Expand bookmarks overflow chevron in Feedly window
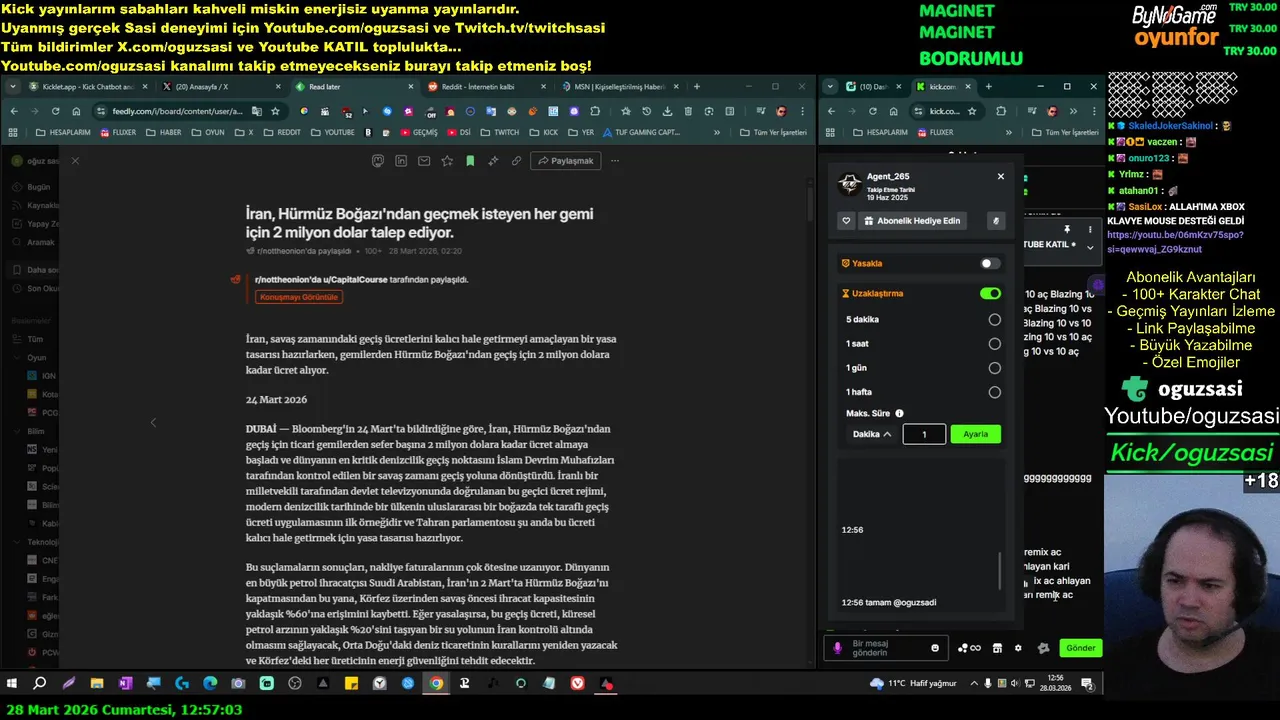Viewport: 1280px width, 720px height. [717, 132]
